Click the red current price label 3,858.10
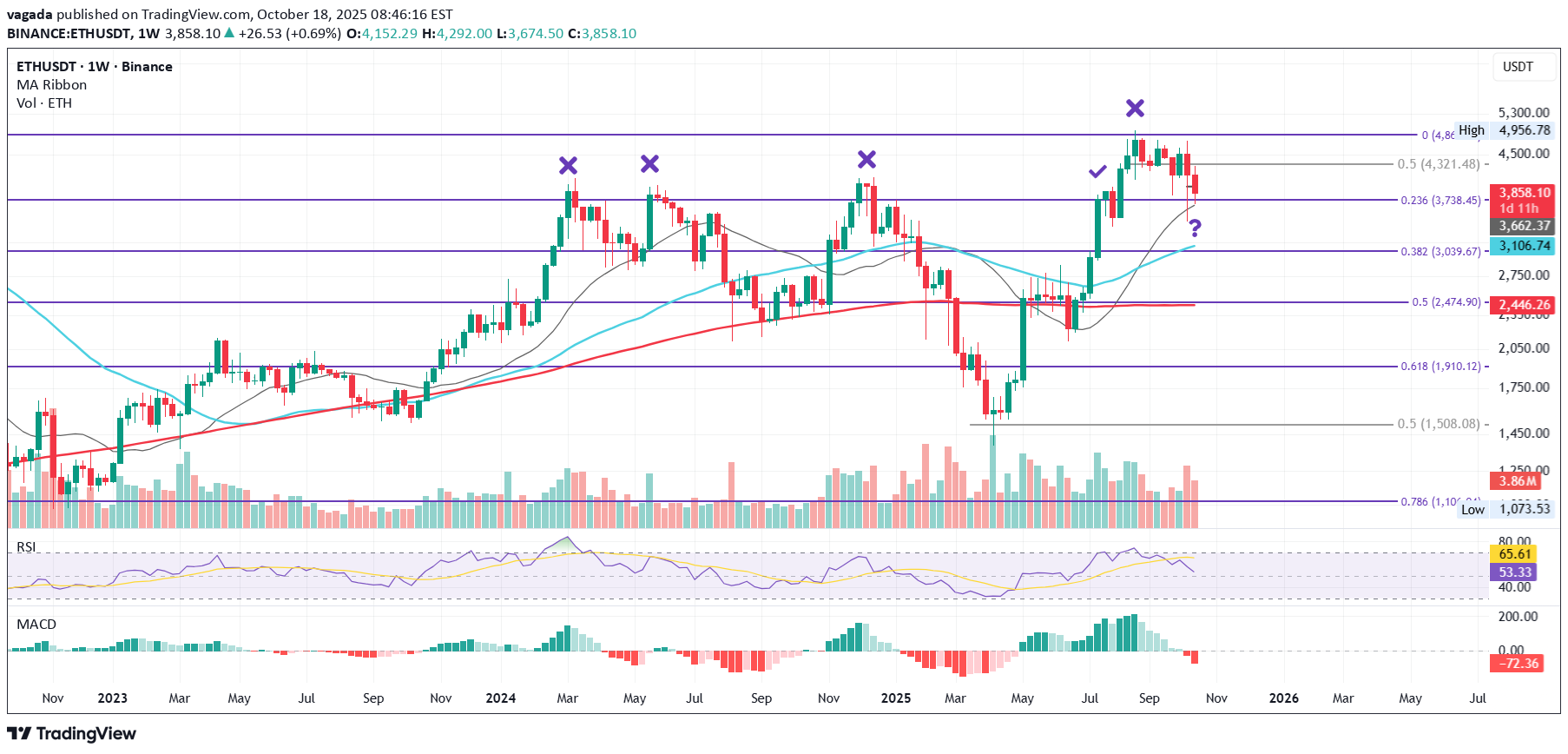The height and width of the screenshot is (754, 1568). tap(1524, 193)
